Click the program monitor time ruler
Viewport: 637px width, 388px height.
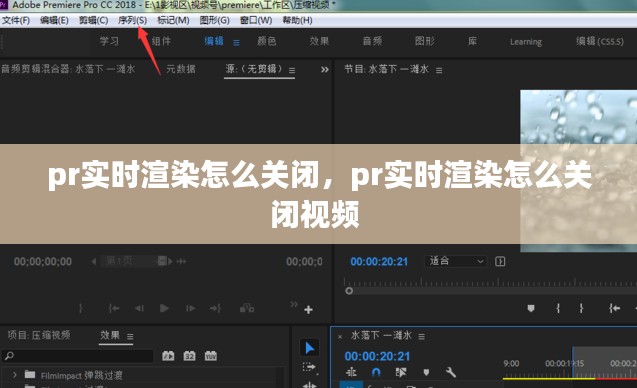pos(490,282)
